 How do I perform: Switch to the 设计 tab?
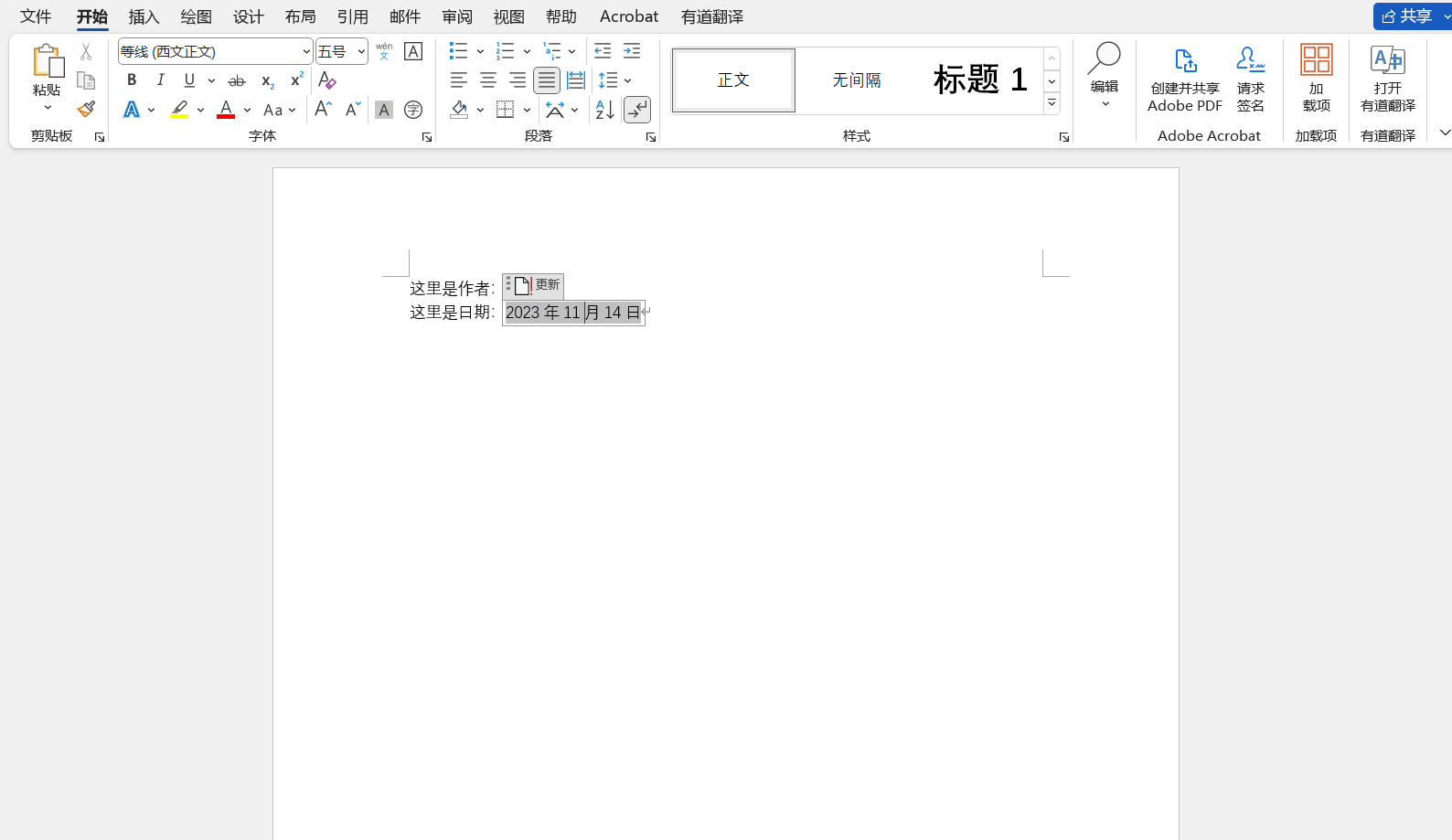click(248, 16)
